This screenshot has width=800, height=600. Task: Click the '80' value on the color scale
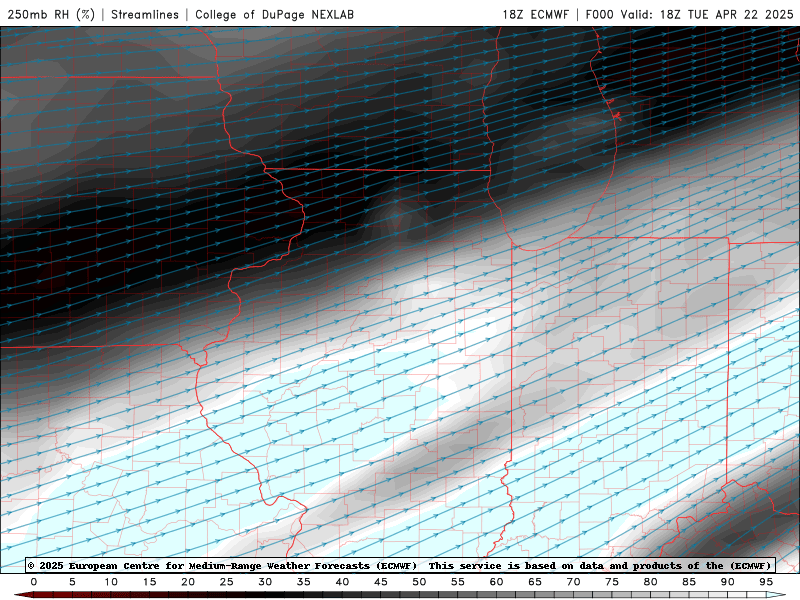click(650, 582)
